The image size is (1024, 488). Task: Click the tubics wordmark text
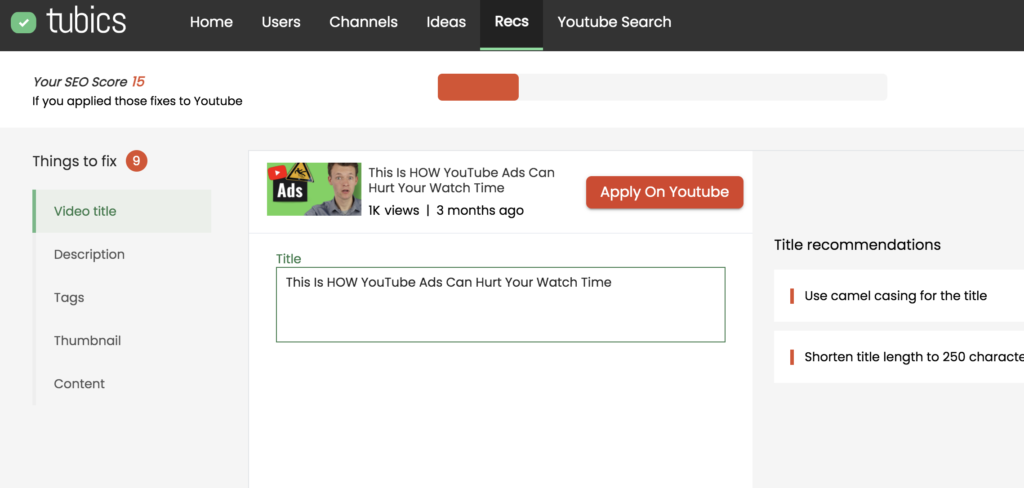click(86, 21)
